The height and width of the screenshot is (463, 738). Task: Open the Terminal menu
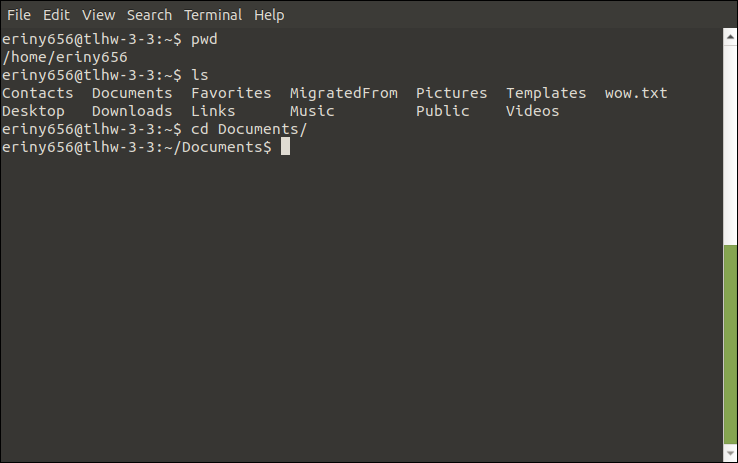(213, 15)
